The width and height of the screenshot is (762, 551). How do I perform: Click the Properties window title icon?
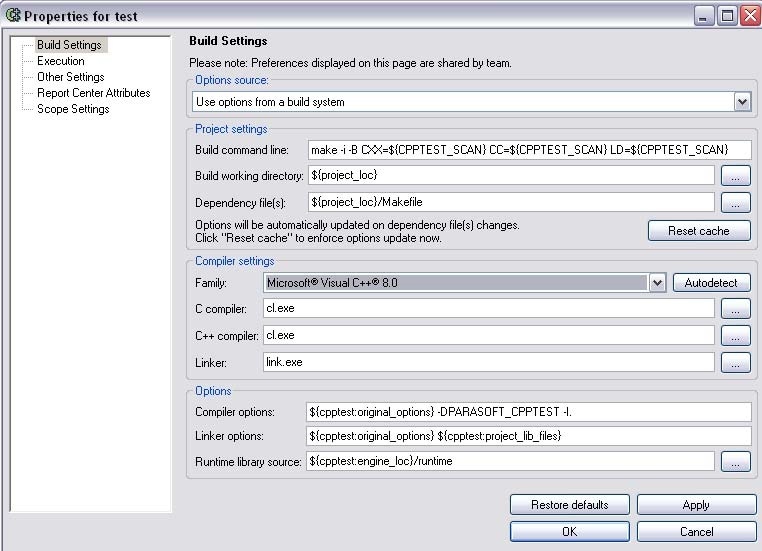(x=13, y=16)
